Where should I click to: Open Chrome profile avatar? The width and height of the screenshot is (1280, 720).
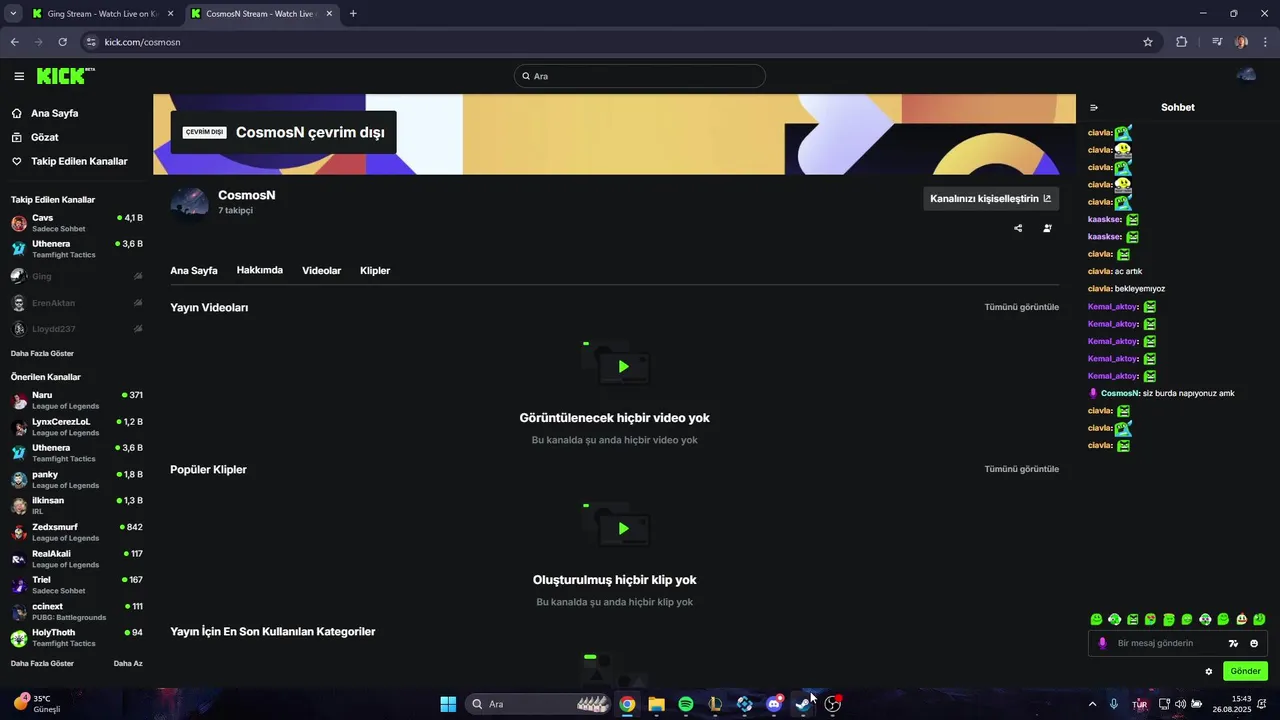pos(1241,42)
